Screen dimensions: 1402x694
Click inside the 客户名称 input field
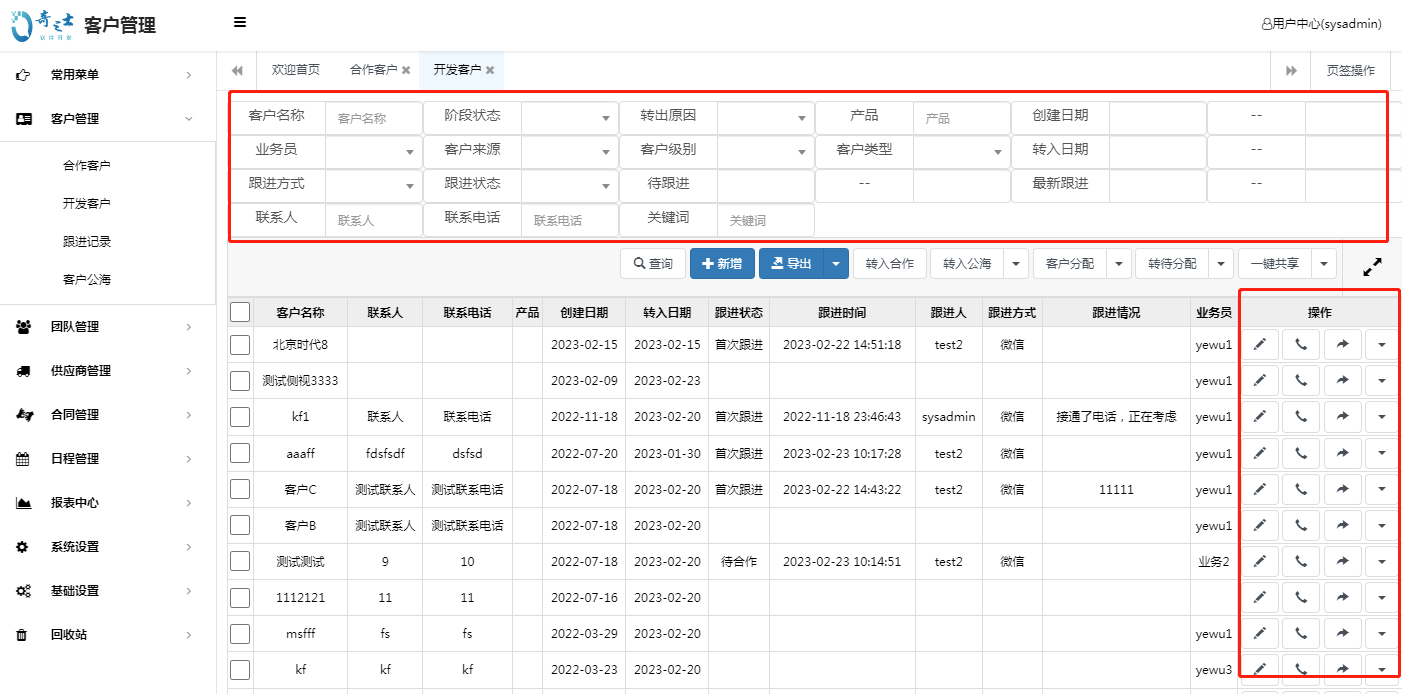(373, 117)
